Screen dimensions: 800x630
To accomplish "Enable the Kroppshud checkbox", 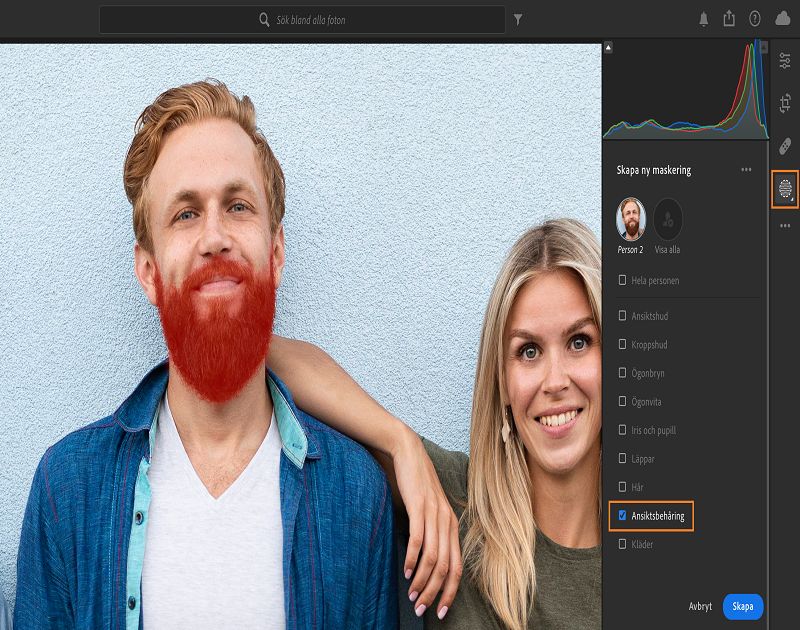I will (x=622, y=344).
